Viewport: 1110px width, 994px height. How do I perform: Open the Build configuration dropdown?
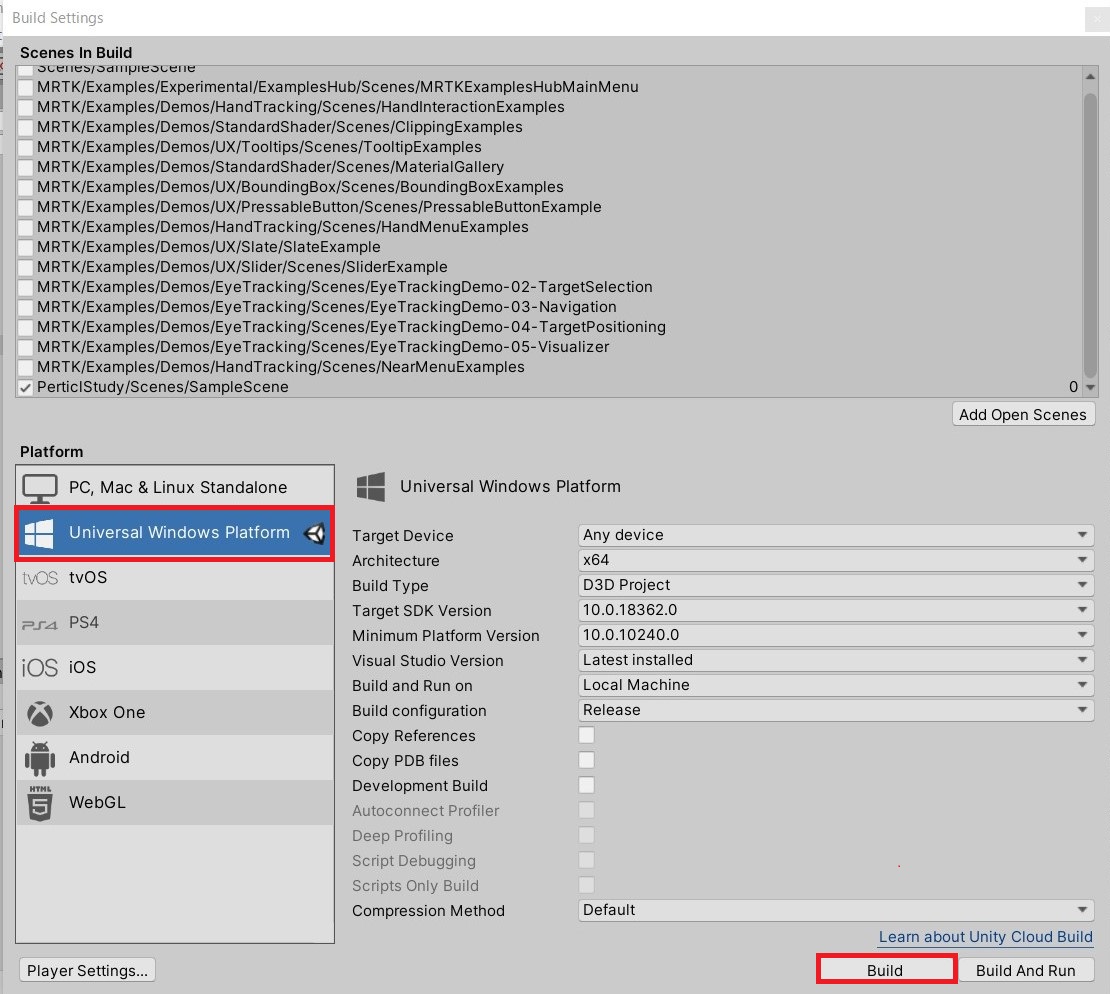click(x=835, y=710)
